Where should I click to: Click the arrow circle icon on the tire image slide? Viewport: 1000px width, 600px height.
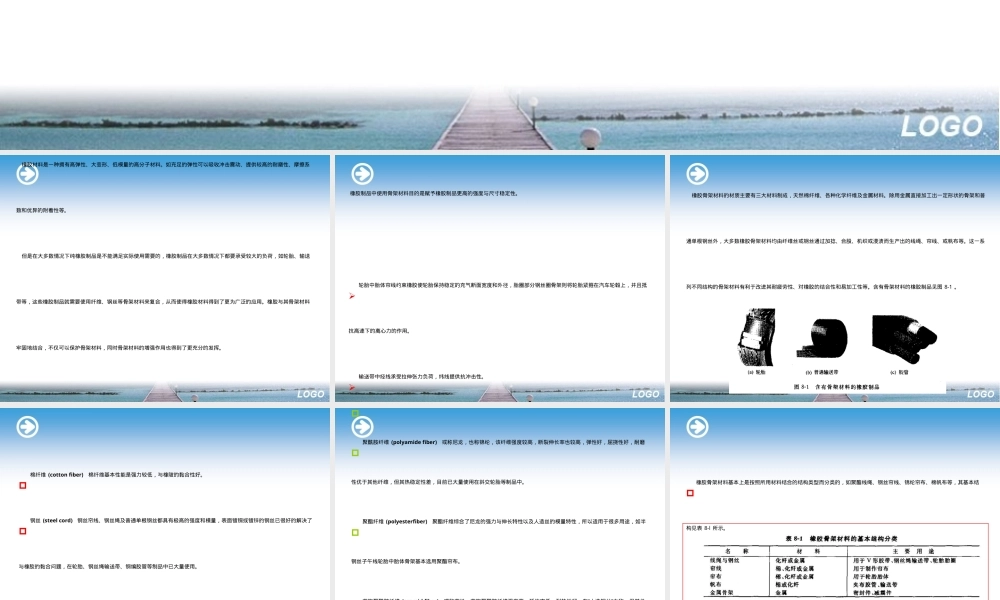tap(697, 174)
